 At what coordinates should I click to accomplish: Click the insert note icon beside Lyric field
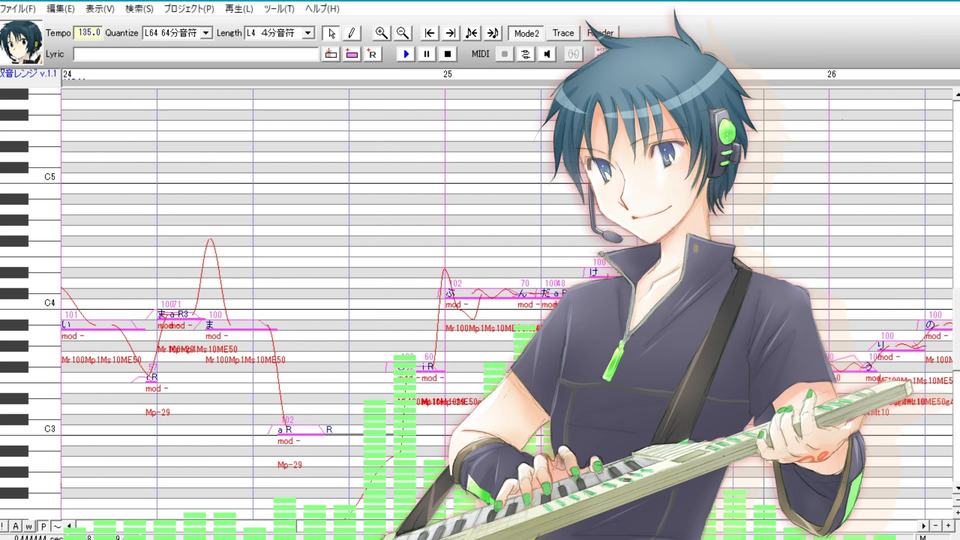[x=331, y=54]
